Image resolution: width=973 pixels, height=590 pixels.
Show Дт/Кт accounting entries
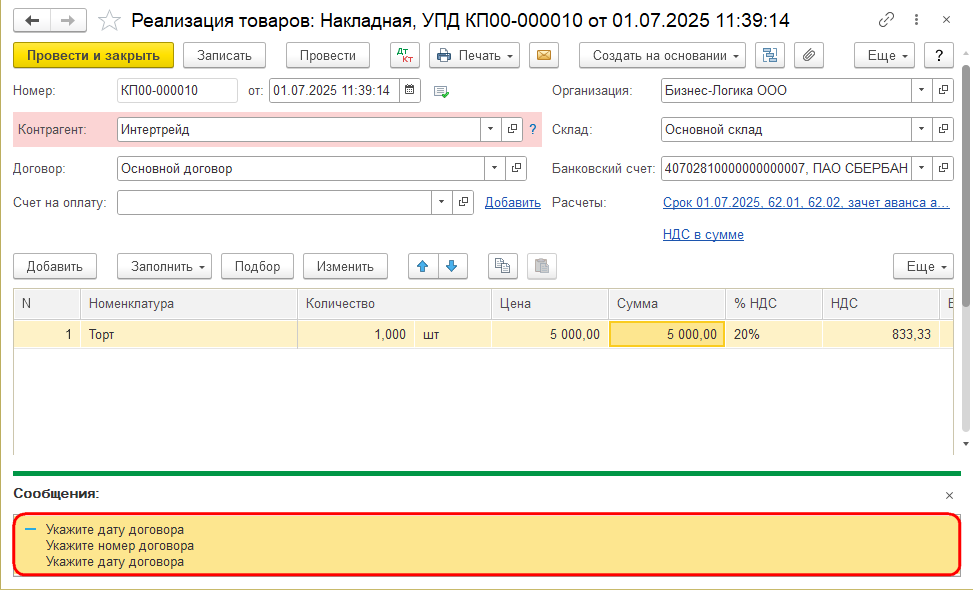tap(405, 55)
